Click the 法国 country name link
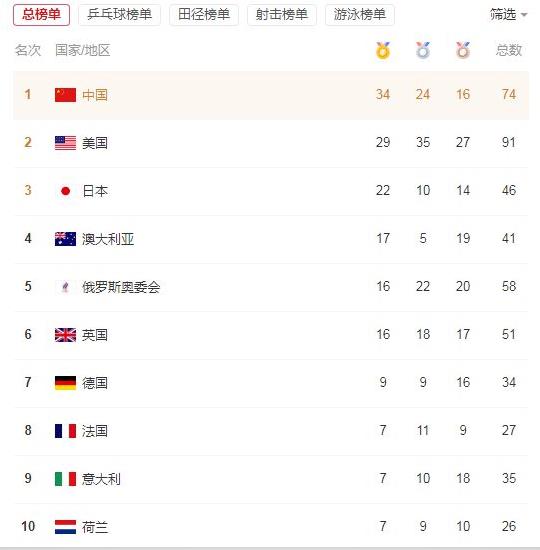 coord(95,431)
